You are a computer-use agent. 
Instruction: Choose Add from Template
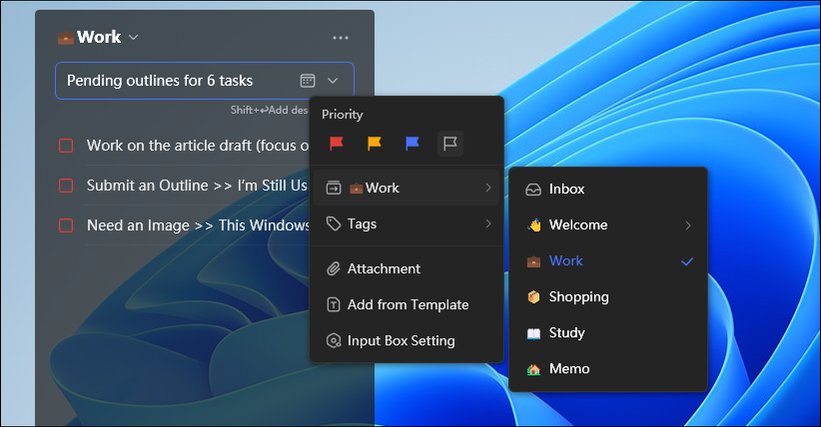[407, 305]
